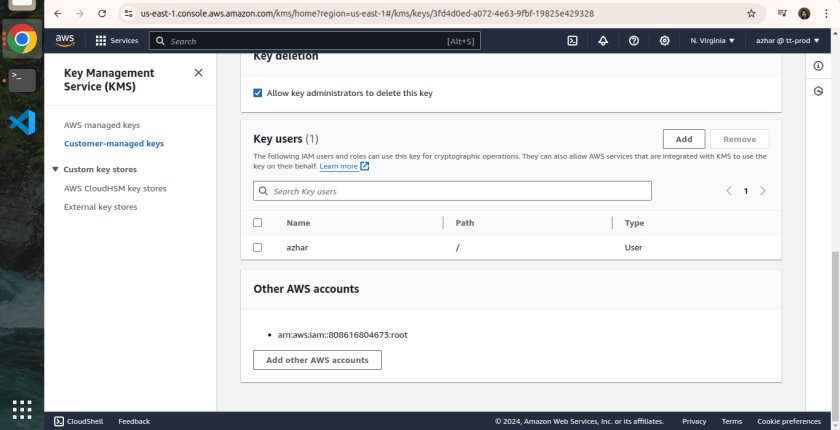The height and width of the screenshot is (430, 840).
Task: Click the Remove key users button
Action: pos(739,139)
